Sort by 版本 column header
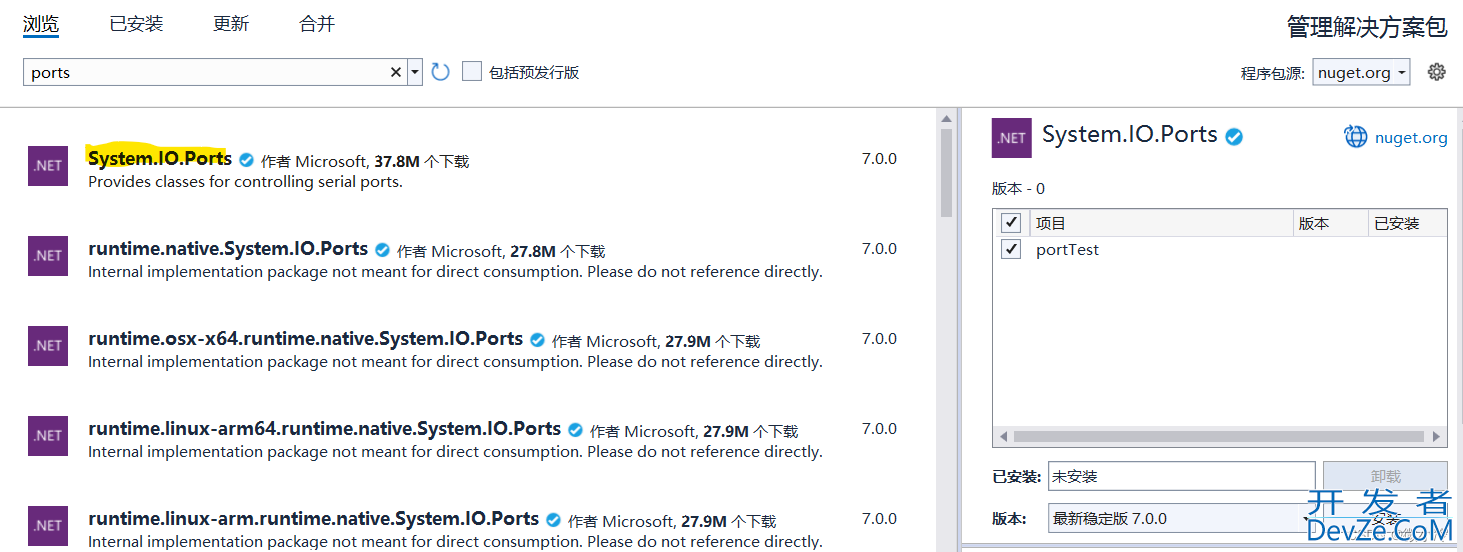 (x=1331, y=223)
